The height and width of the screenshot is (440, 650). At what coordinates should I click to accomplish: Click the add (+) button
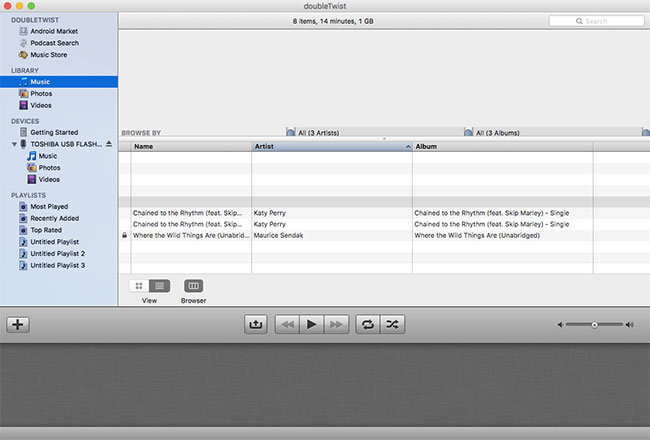tap(18, 324)
